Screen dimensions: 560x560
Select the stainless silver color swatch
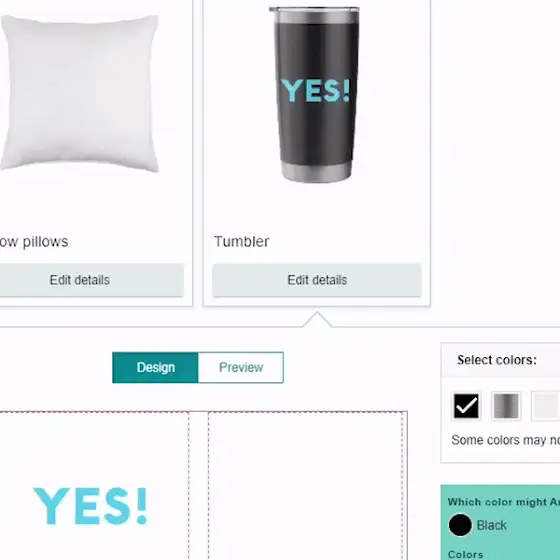pos(506,406)
